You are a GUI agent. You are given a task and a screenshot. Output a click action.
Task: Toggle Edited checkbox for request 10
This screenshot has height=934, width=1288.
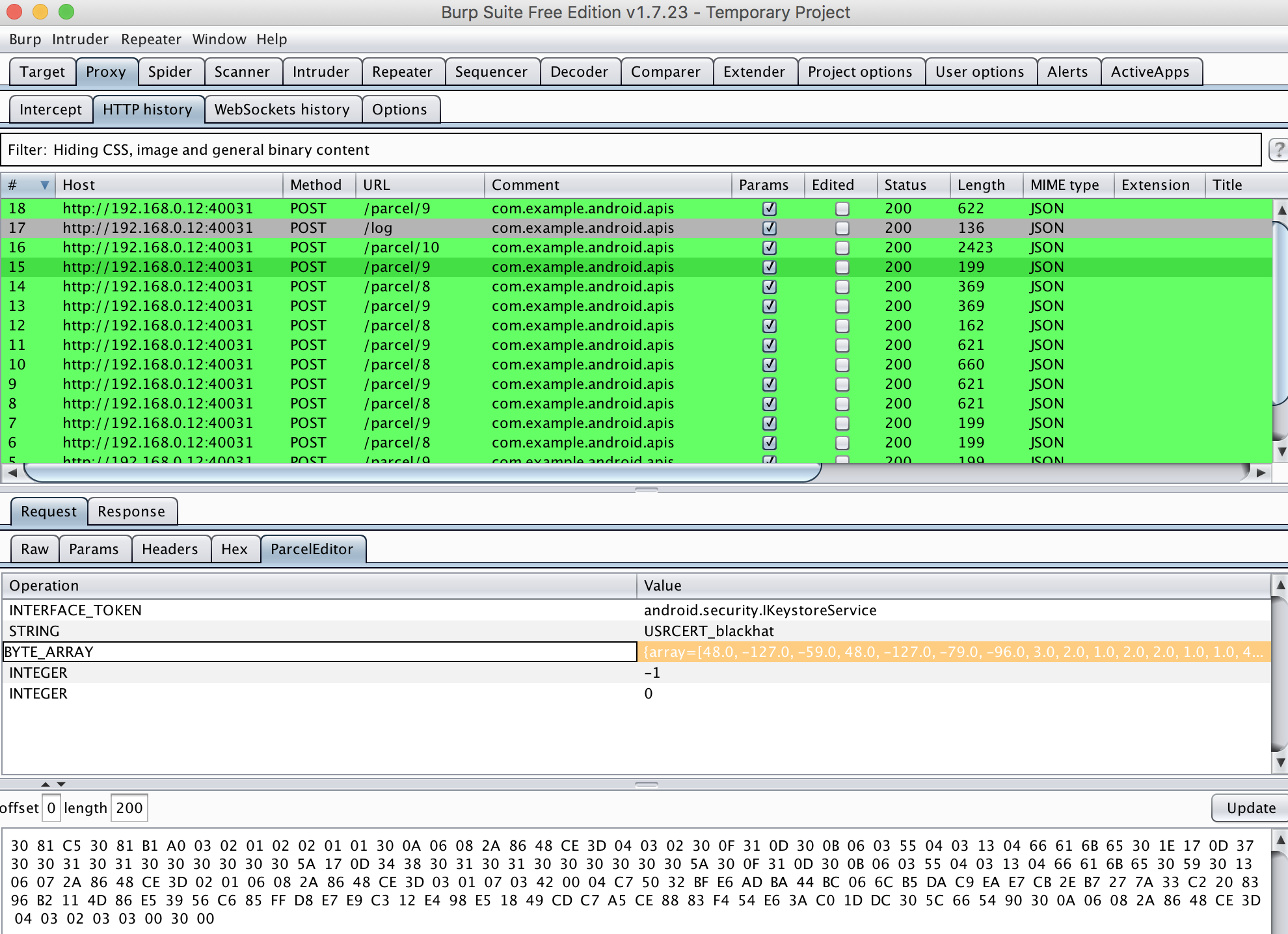[x=842, y=365]
